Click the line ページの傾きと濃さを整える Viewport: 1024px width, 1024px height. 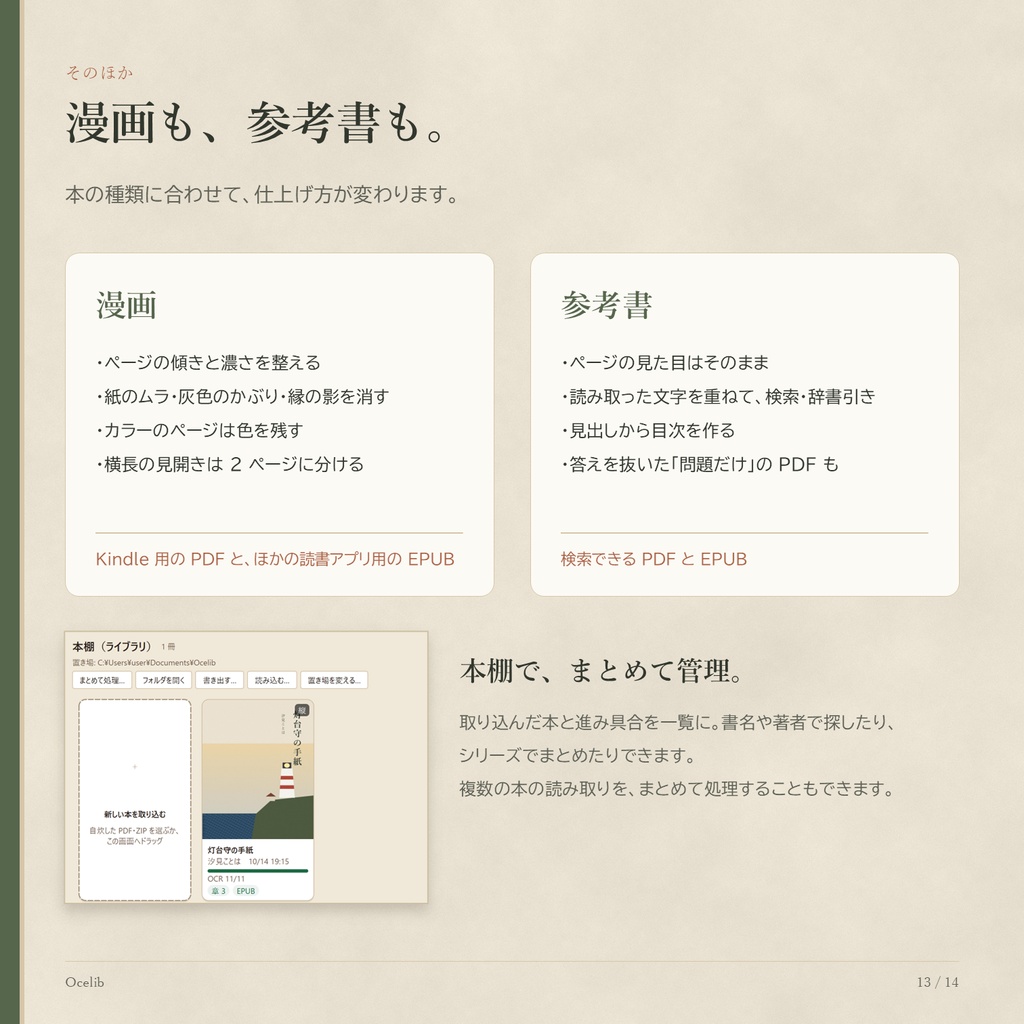[208, 362]
